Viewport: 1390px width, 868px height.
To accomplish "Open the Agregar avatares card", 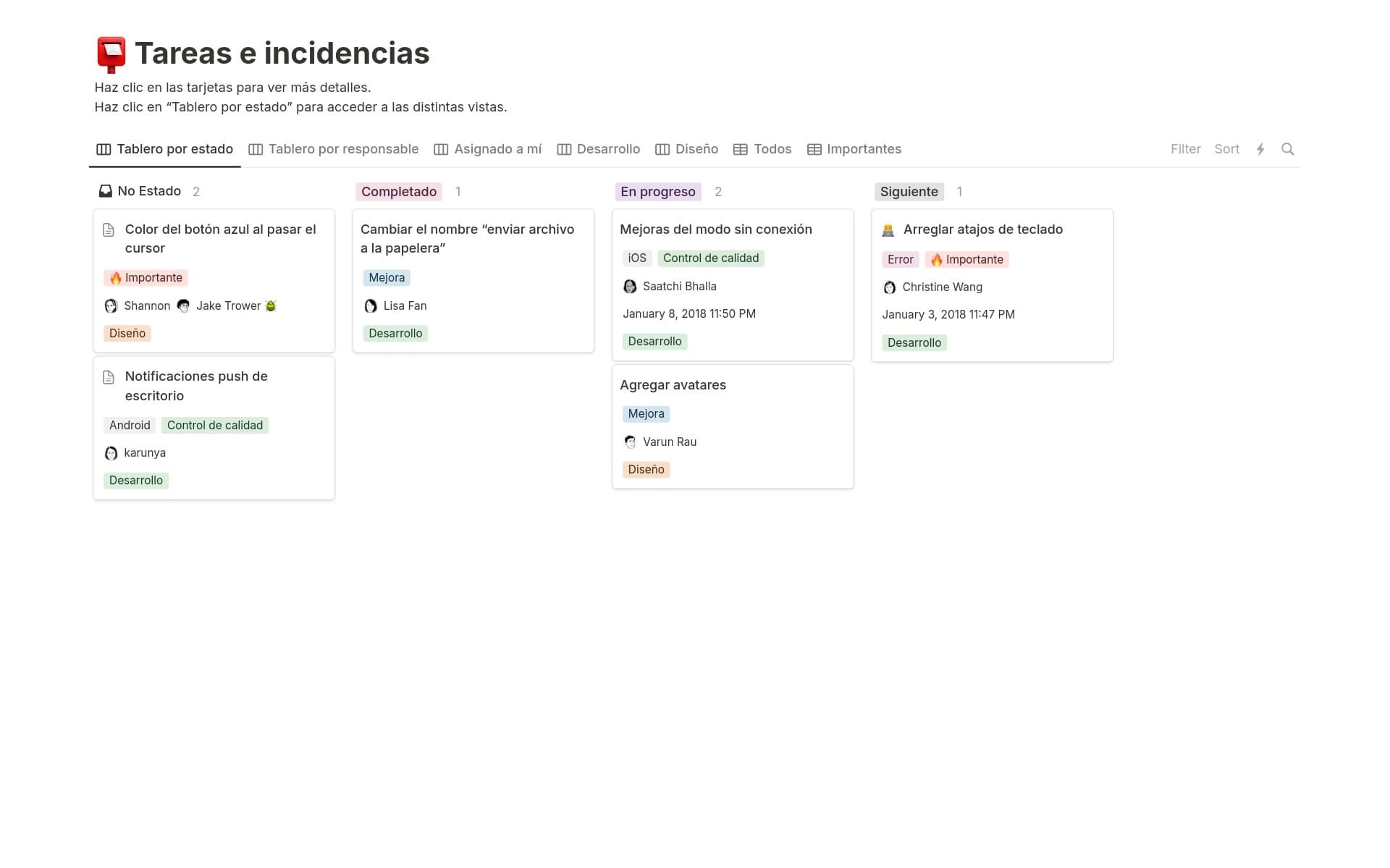I will coord(673,385).
